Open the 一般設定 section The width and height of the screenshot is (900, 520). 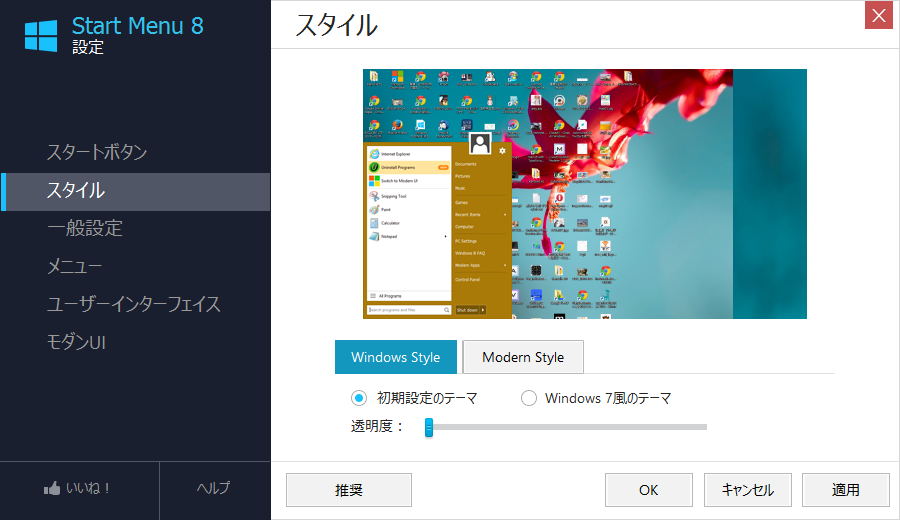[x=85, y=228]
